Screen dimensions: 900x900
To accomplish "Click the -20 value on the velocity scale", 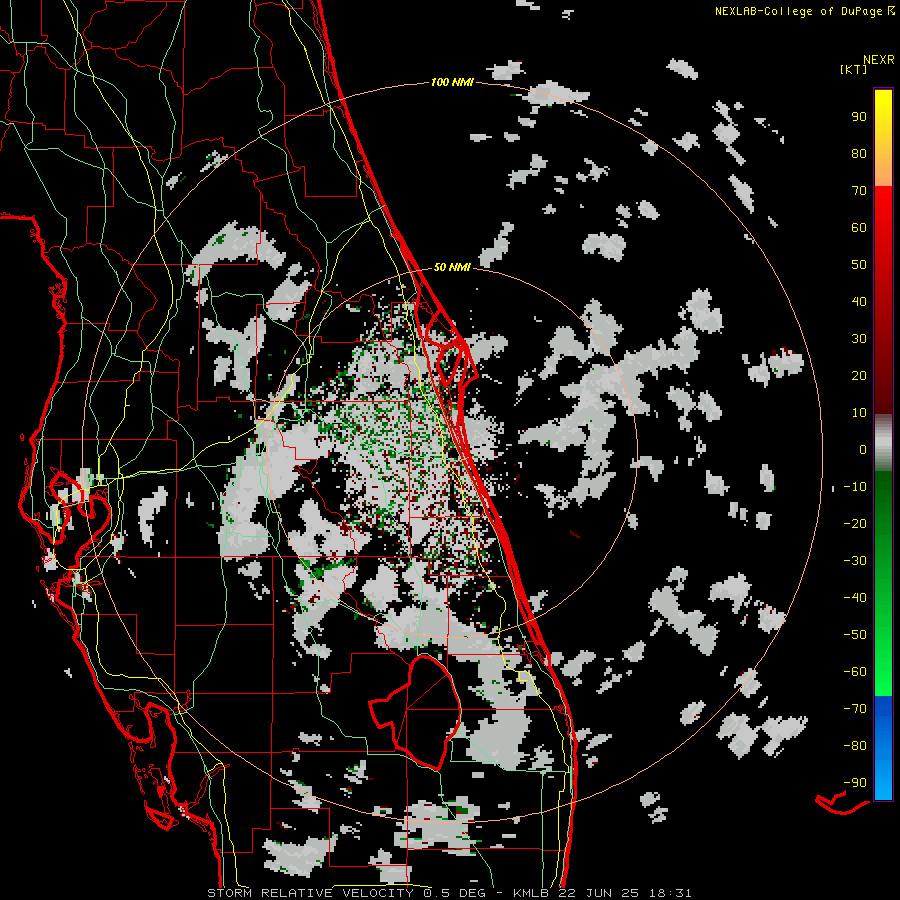I will pos(855,524).
